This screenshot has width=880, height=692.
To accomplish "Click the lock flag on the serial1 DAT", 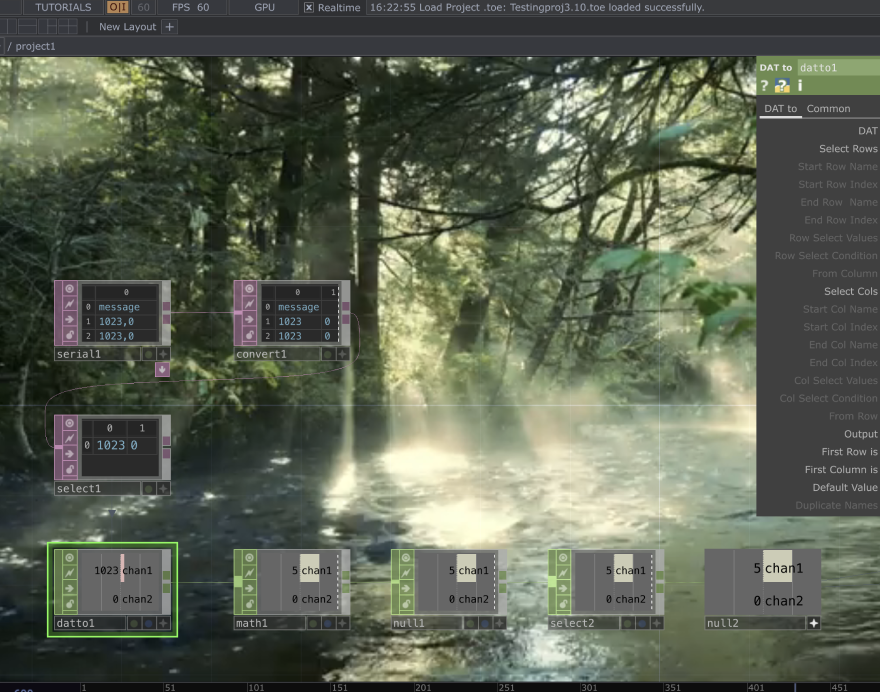I will click(x=69, y=334).
